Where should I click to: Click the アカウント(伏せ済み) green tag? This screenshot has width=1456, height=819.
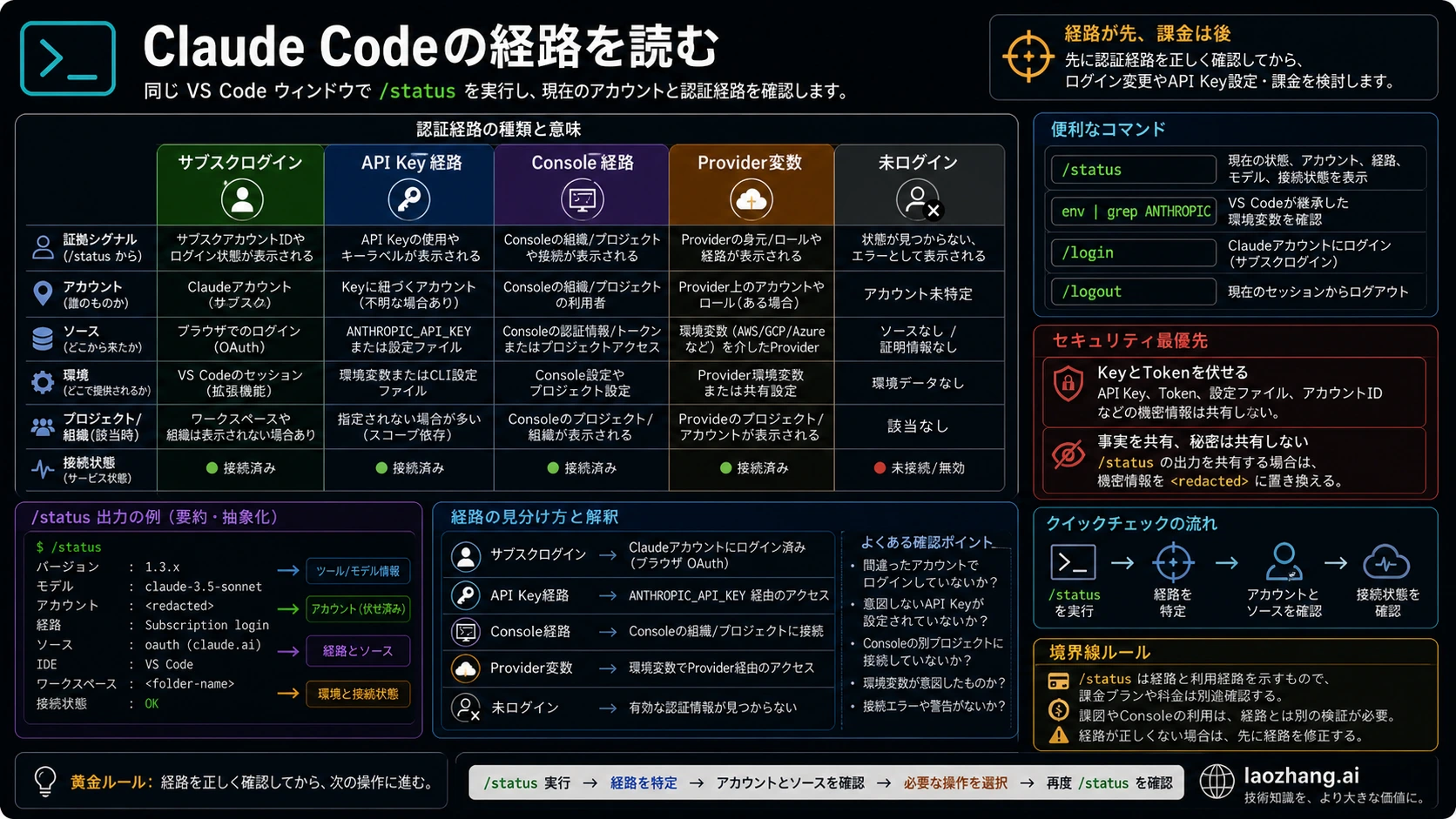click(358, 609)
